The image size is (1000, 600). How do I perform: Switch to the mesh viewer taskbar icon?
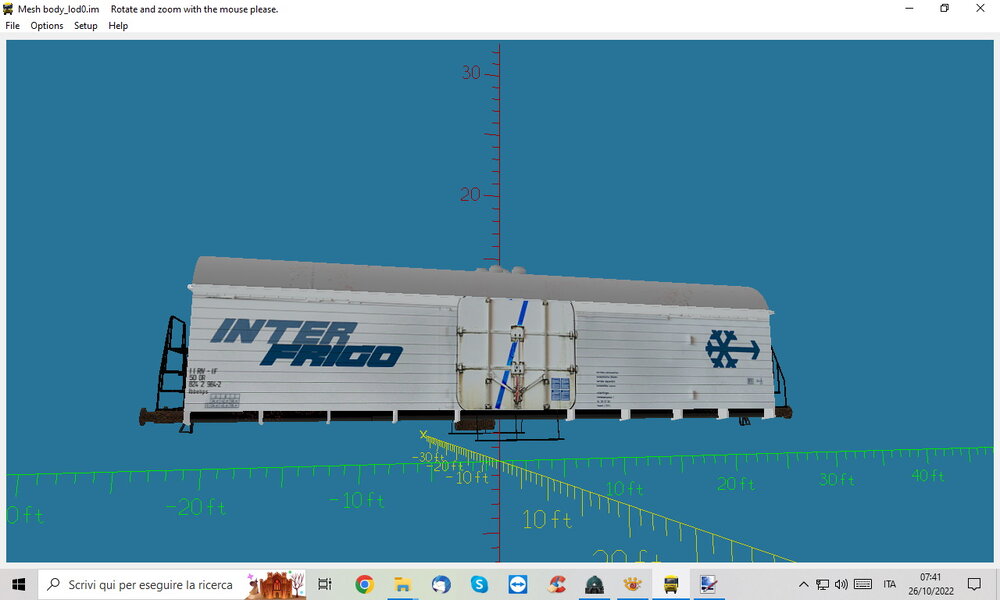coord(709,584)
